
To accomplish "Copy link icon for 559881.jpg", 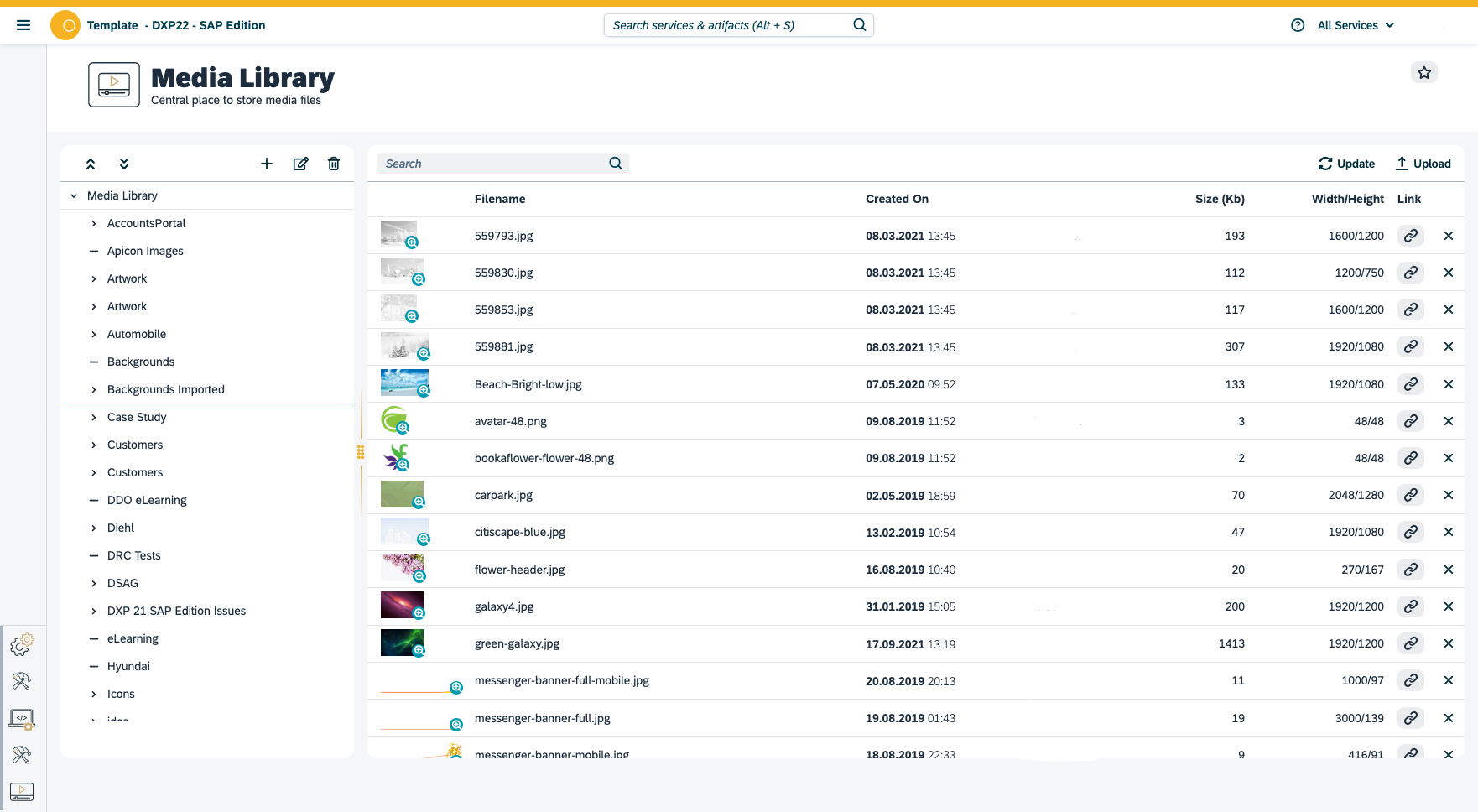I will click(x=1411, y=346).
